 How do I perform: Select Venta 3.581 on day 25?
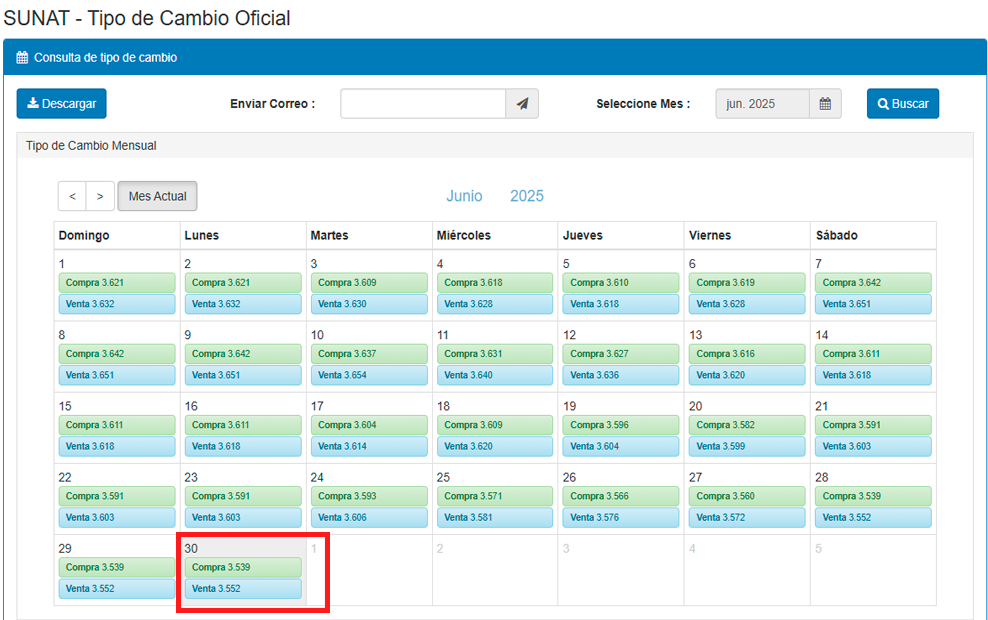tap(495, 517)
